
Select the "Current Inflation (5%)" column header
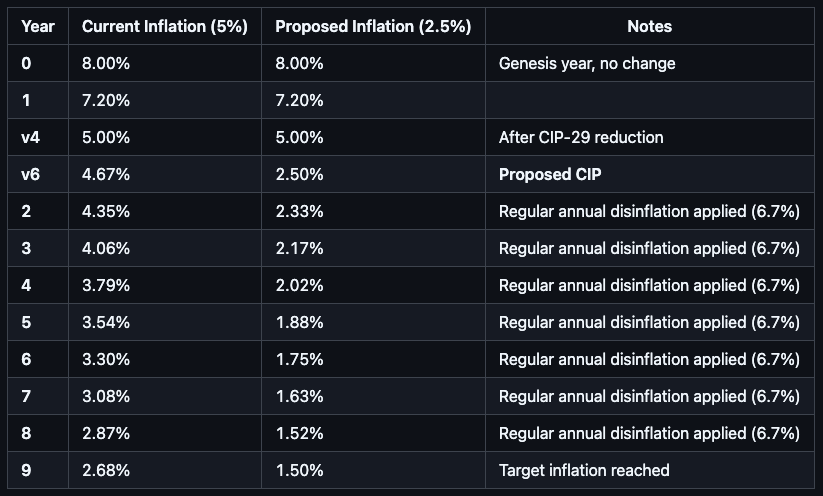(165, 27)
